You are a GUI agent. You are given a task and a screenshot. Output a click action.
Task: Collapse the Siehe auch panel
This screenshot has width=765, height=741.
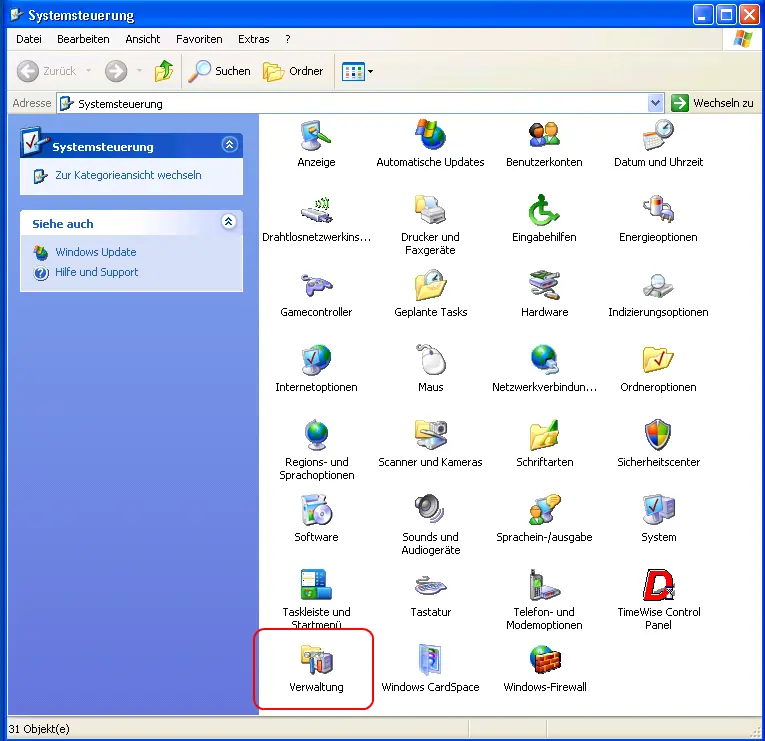click(228, 221)
